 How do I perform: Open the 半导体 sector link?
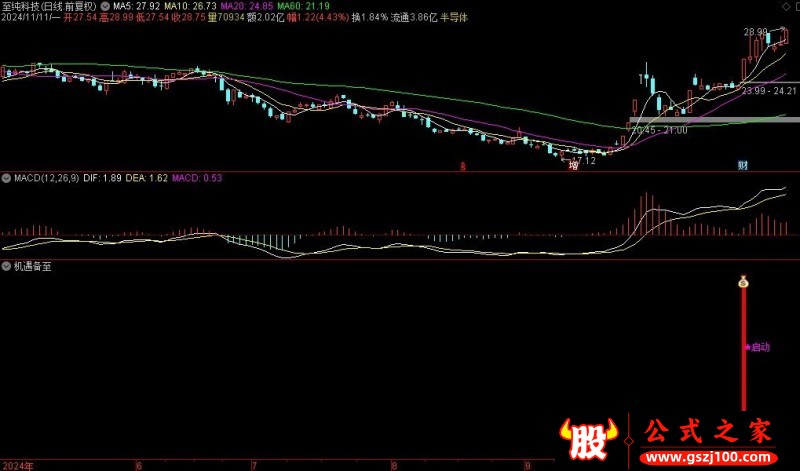click(x=454, y=18)
